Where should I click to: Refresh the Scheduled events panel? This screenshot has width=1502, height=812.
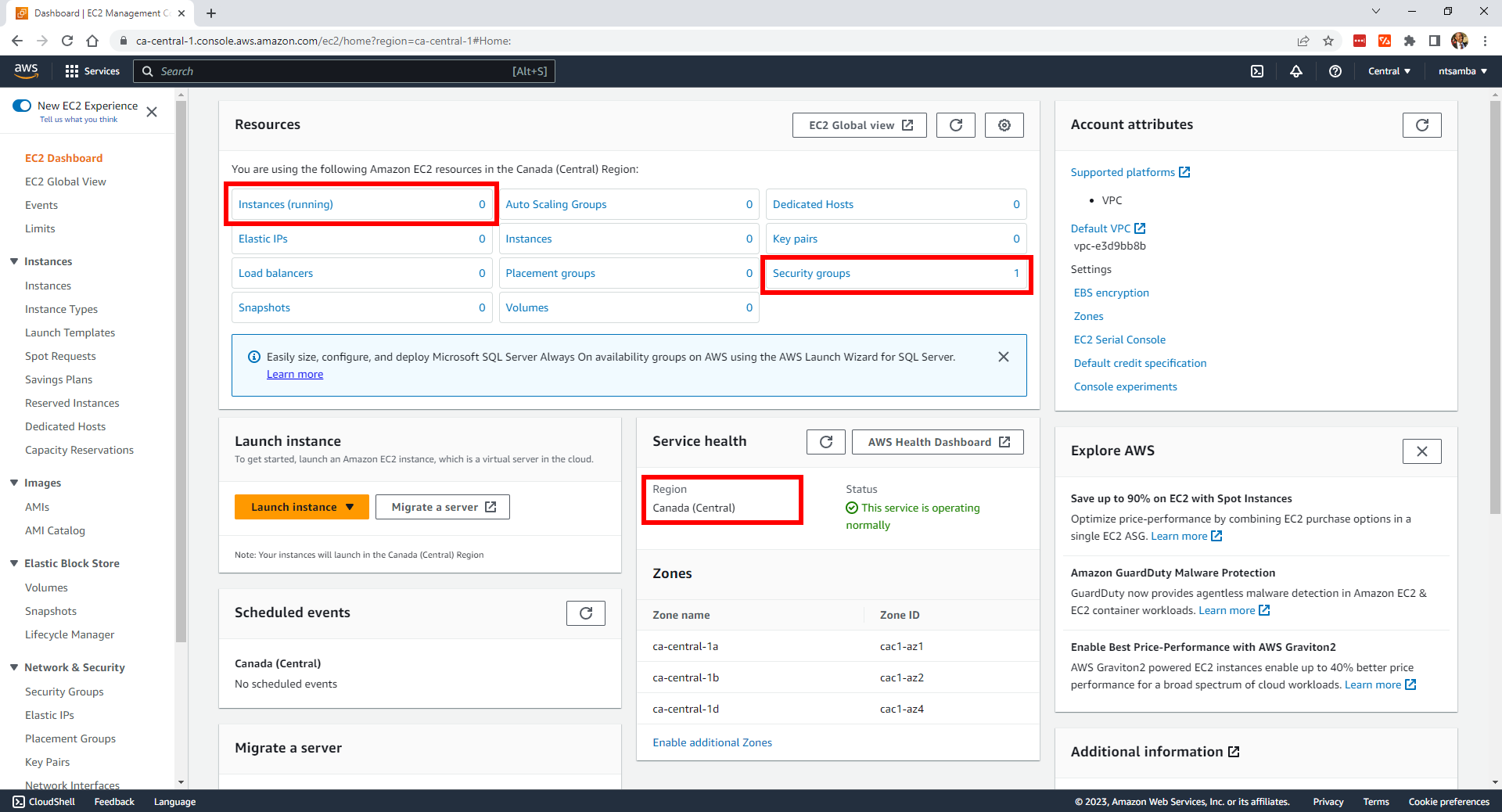pyautogui.click(x=585, y=613)
